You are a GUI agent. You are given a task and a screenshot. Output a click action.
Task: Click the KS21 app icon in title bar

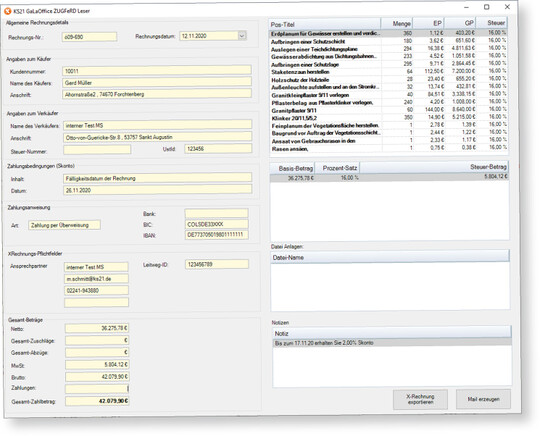pyautogui.click(x=8, y=11)
